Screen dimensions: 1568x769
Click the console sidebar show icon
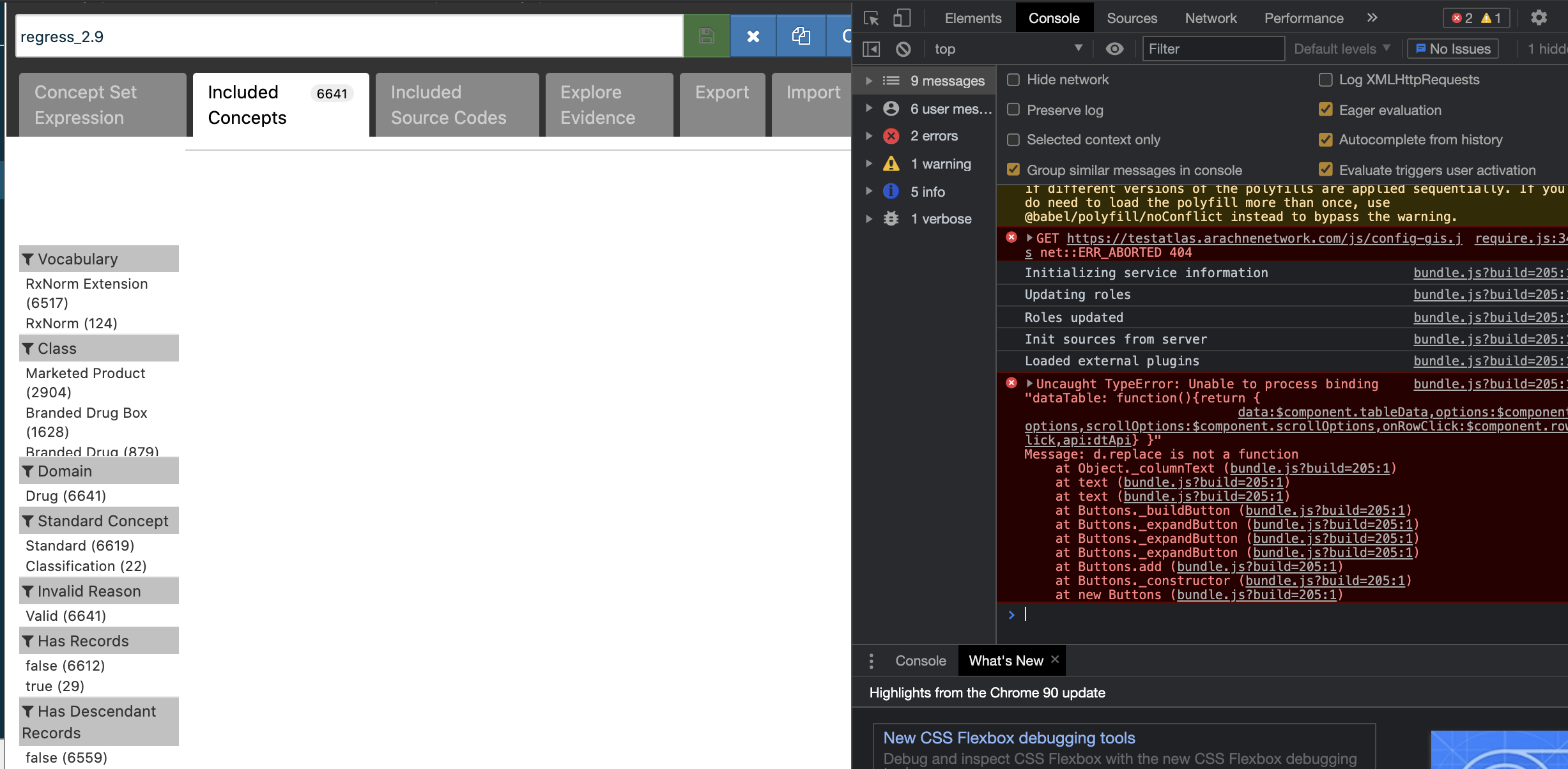pos(872,49)
